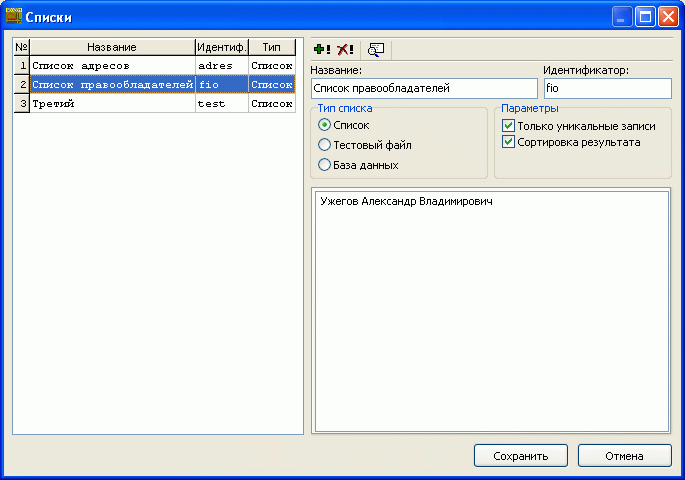685x480 pixels.
Task: Focus the Идентификатор input field
Action: 606,88
